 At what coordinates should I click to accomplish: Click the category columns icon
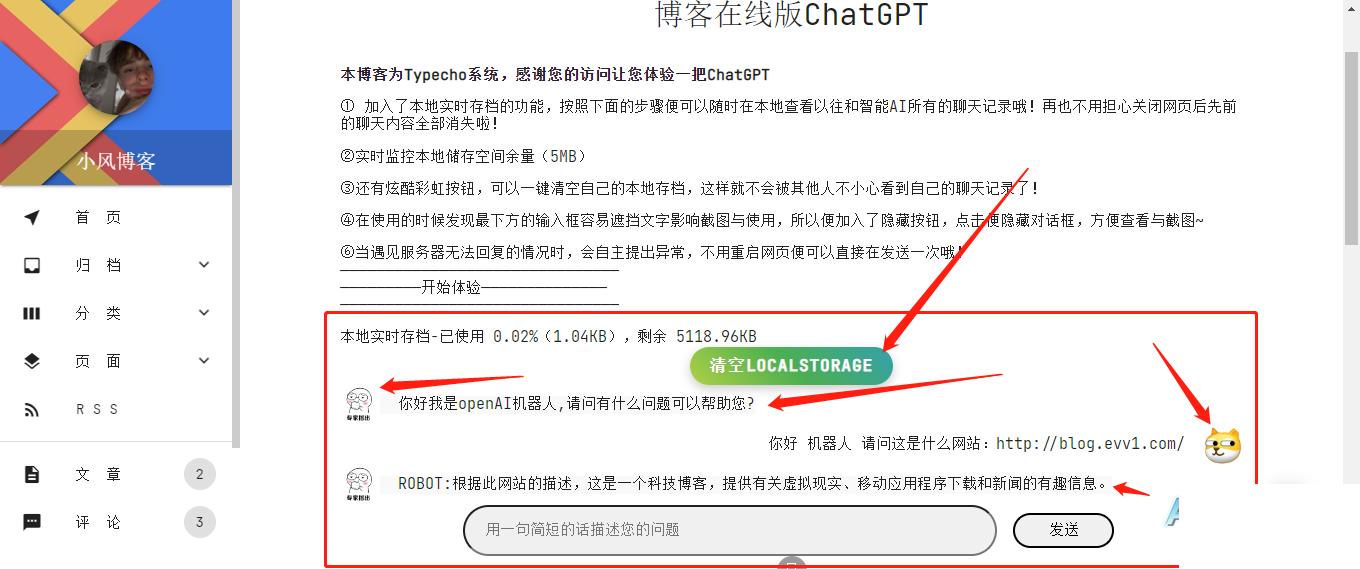(32, 313)
